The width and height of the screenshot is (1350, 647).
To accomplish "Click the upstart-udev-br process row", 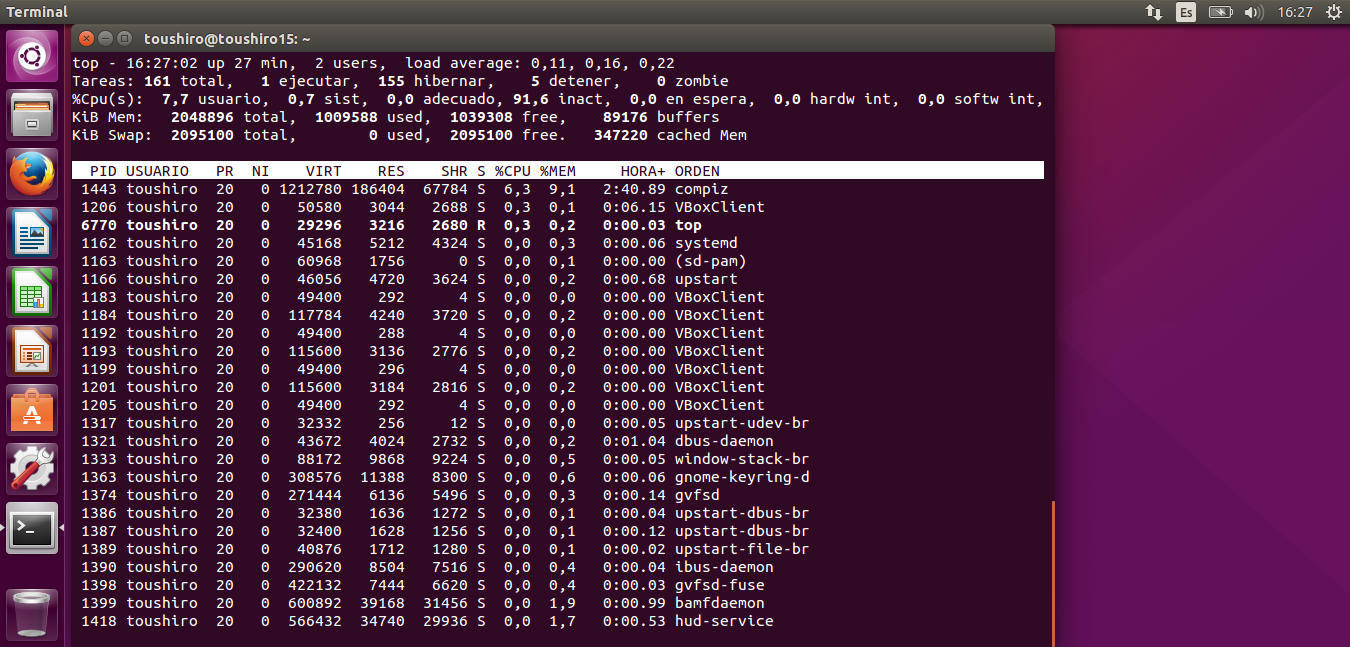I will [x=558, y=423].
